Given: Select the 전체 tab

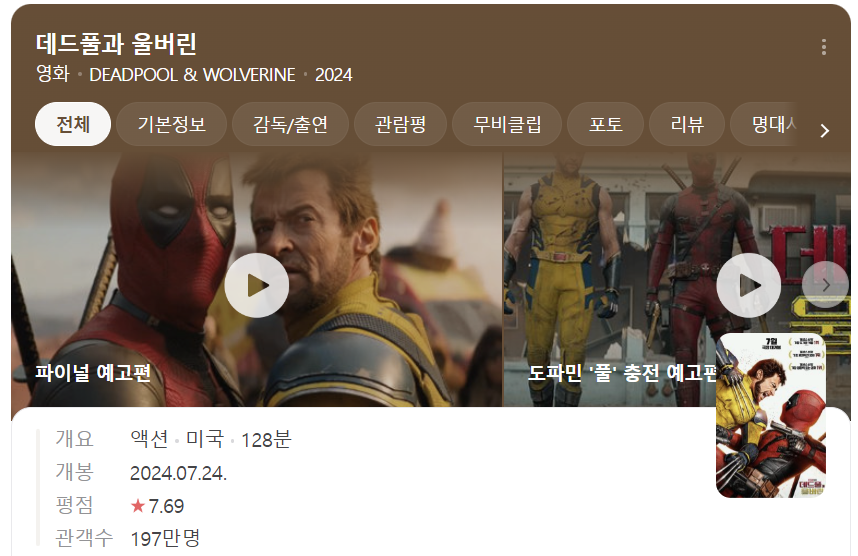Looking at the screenshot, I should point(73,124).
